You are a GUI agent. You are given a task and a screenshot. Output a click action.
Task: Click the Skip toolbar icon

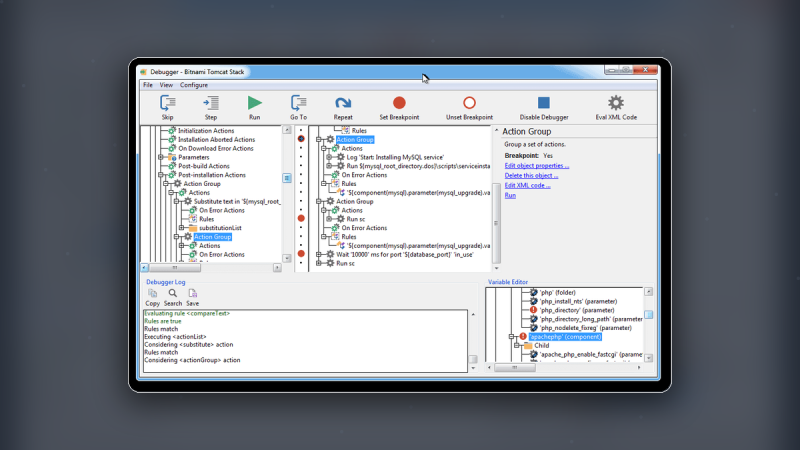167,103
